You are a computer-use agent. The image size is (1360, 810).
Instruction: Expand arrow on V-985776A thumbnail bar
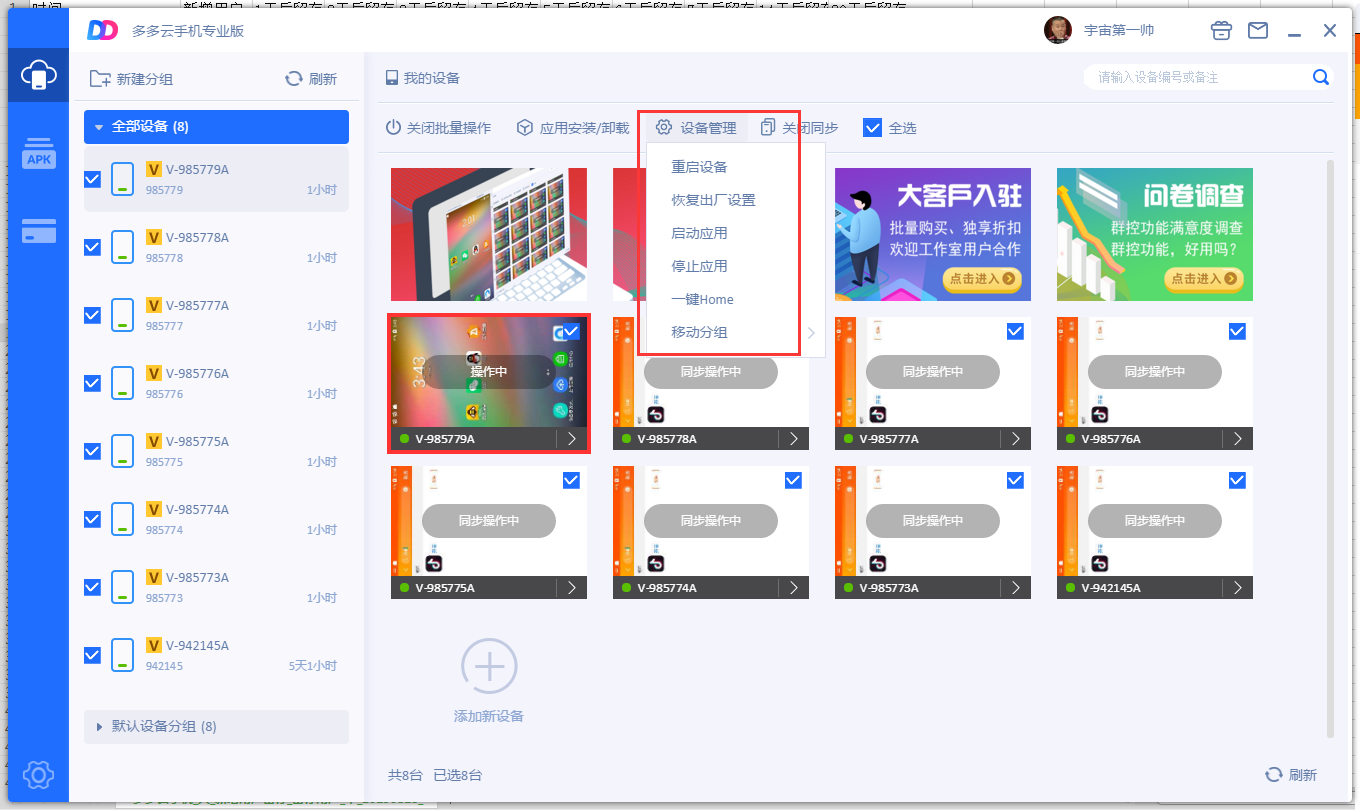[x=1238, y=439]
